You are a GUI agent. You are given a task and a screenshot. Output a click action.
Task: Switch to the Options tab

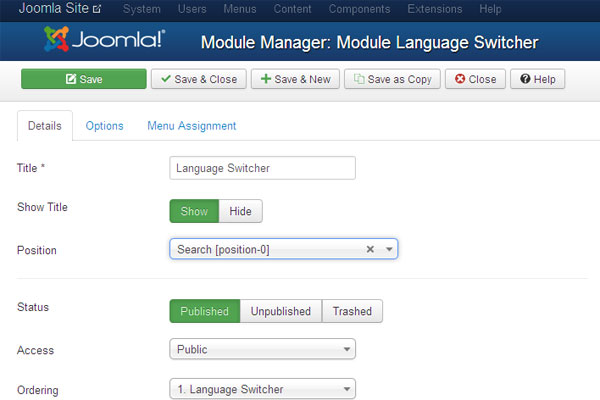(x=104, y=126)
